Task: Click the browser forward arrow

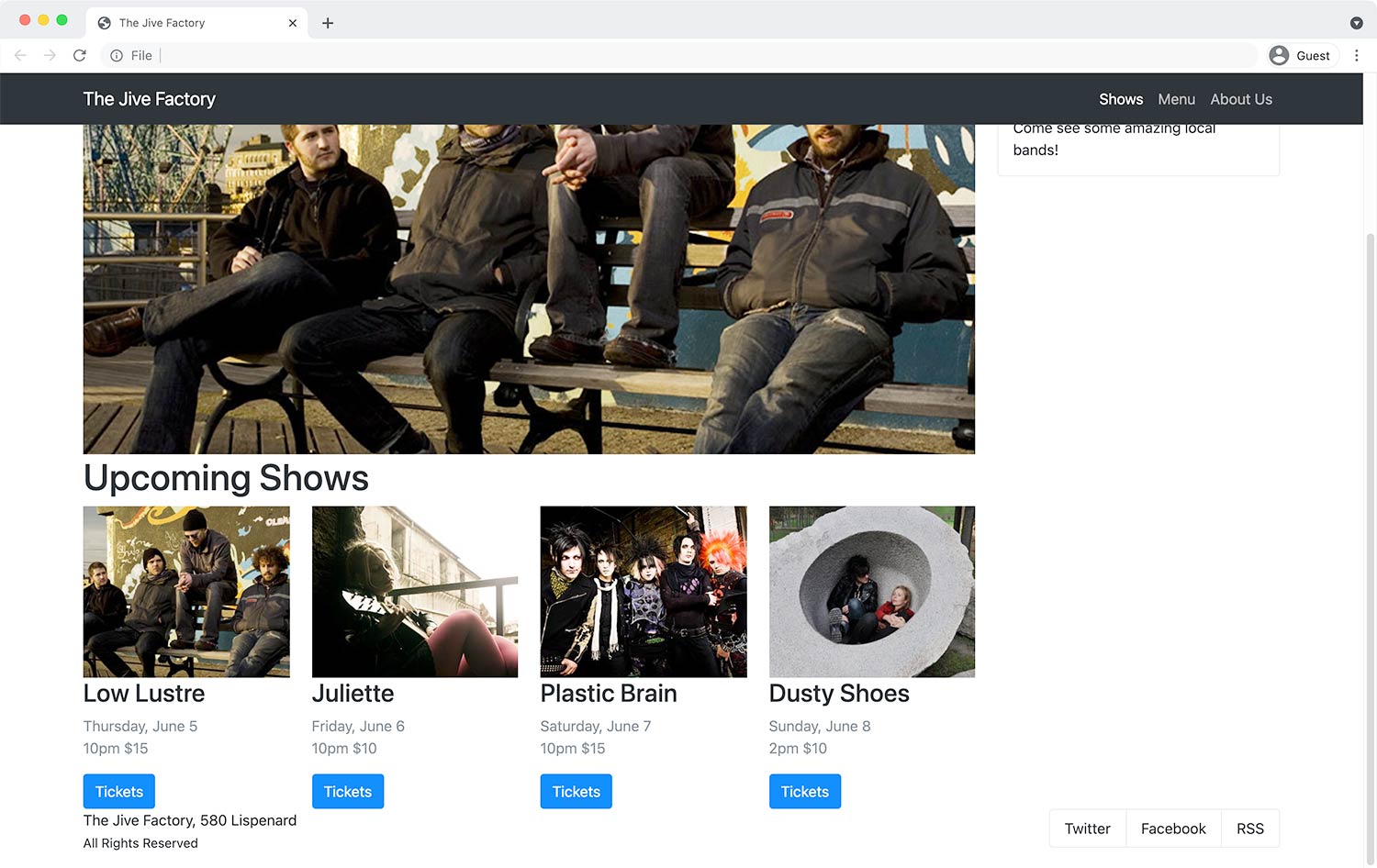Action: tap(50, 55)
